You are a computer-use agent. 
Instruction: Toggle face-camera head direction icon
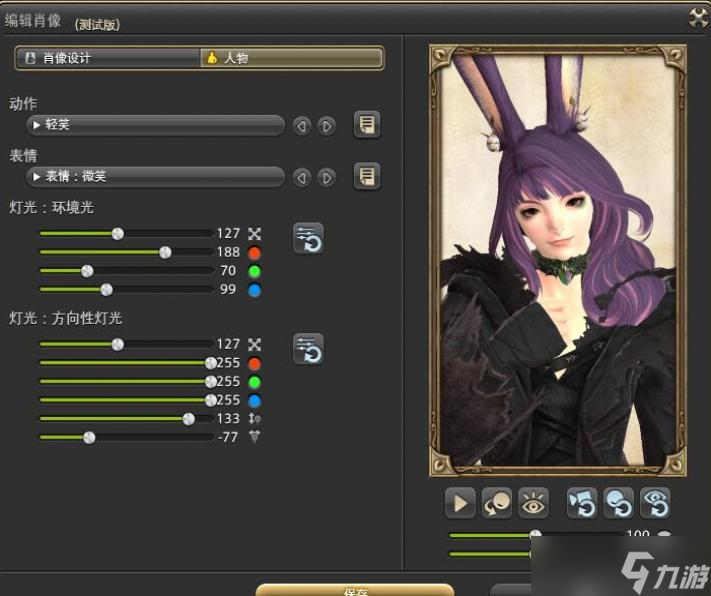[497, 503]
